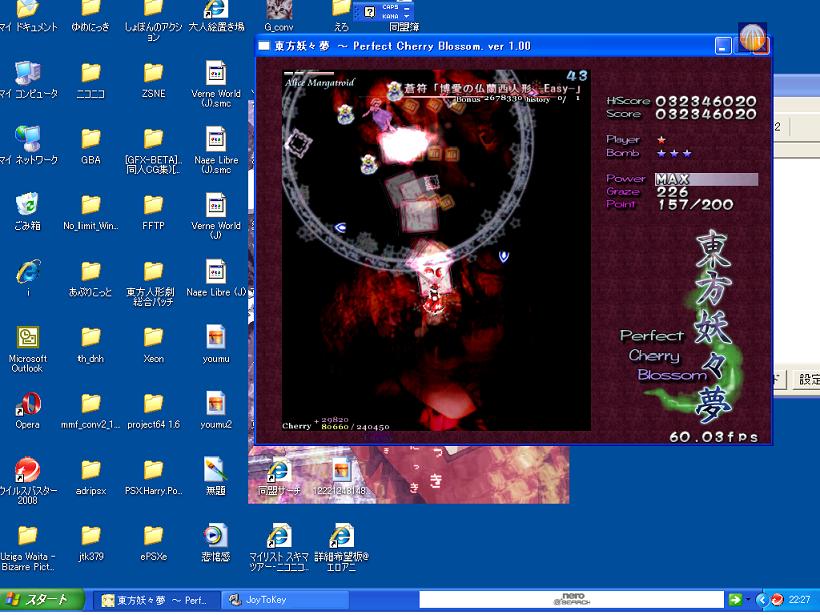Click the Nero Search input field
The image size is (820, 615).
pyautogui.click(x=572, y=599)
